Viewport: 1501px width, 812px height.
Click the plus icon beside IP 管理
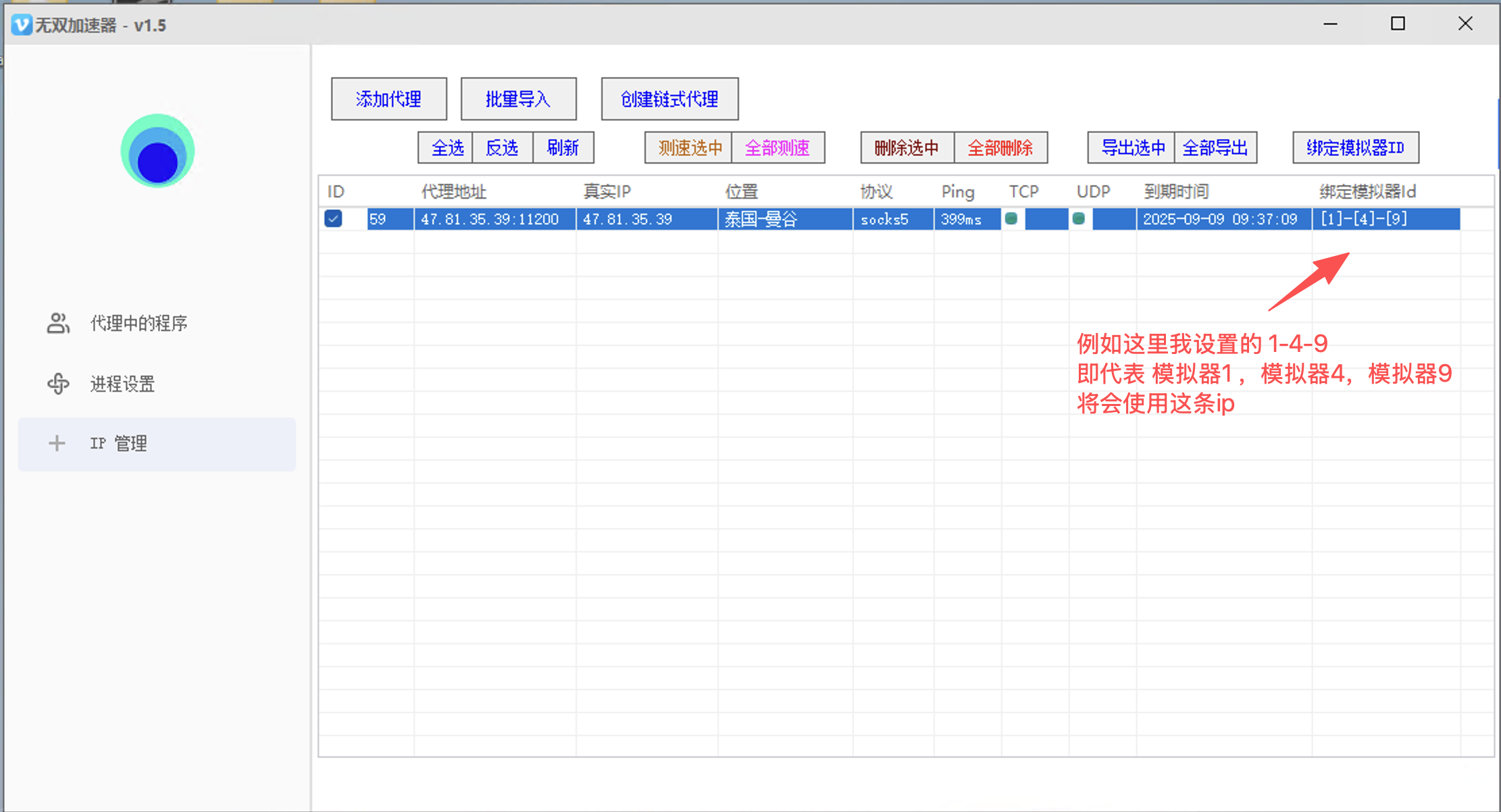click(x=57, y=443)
